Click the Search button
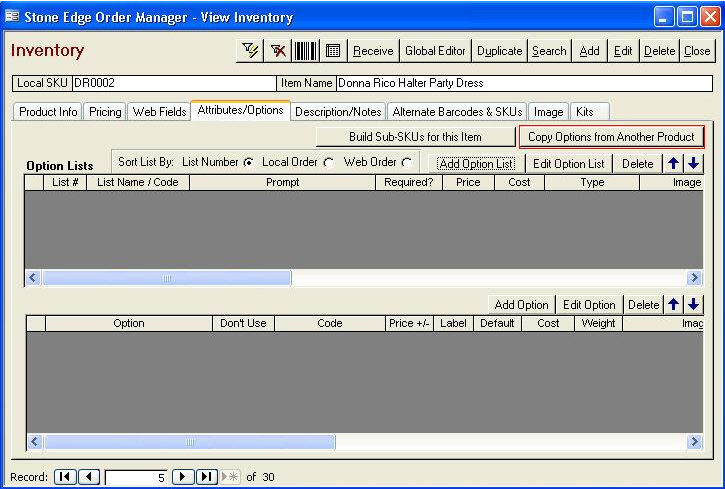This screenshot has height=489, width=725. (x=549, y=50)
